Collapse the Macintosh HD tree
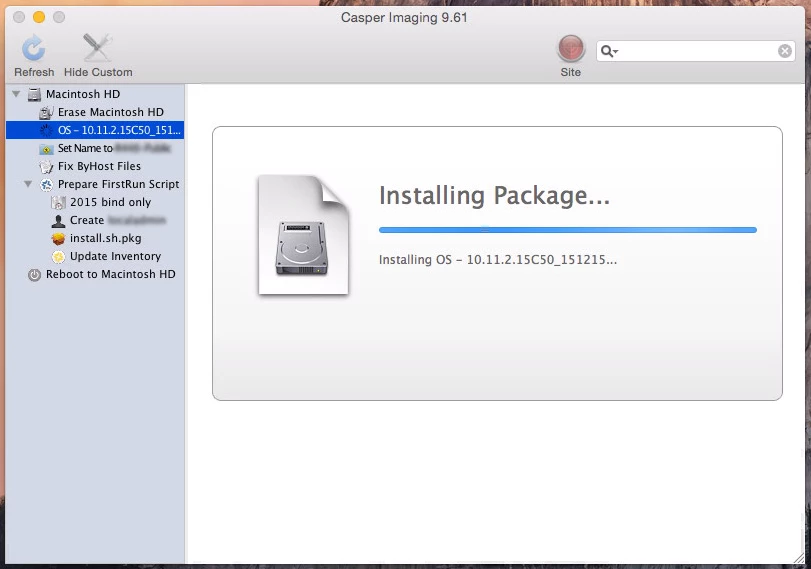The height and width of the screenshot is (569, 811). pyautogui.click(x=17, y=94)
